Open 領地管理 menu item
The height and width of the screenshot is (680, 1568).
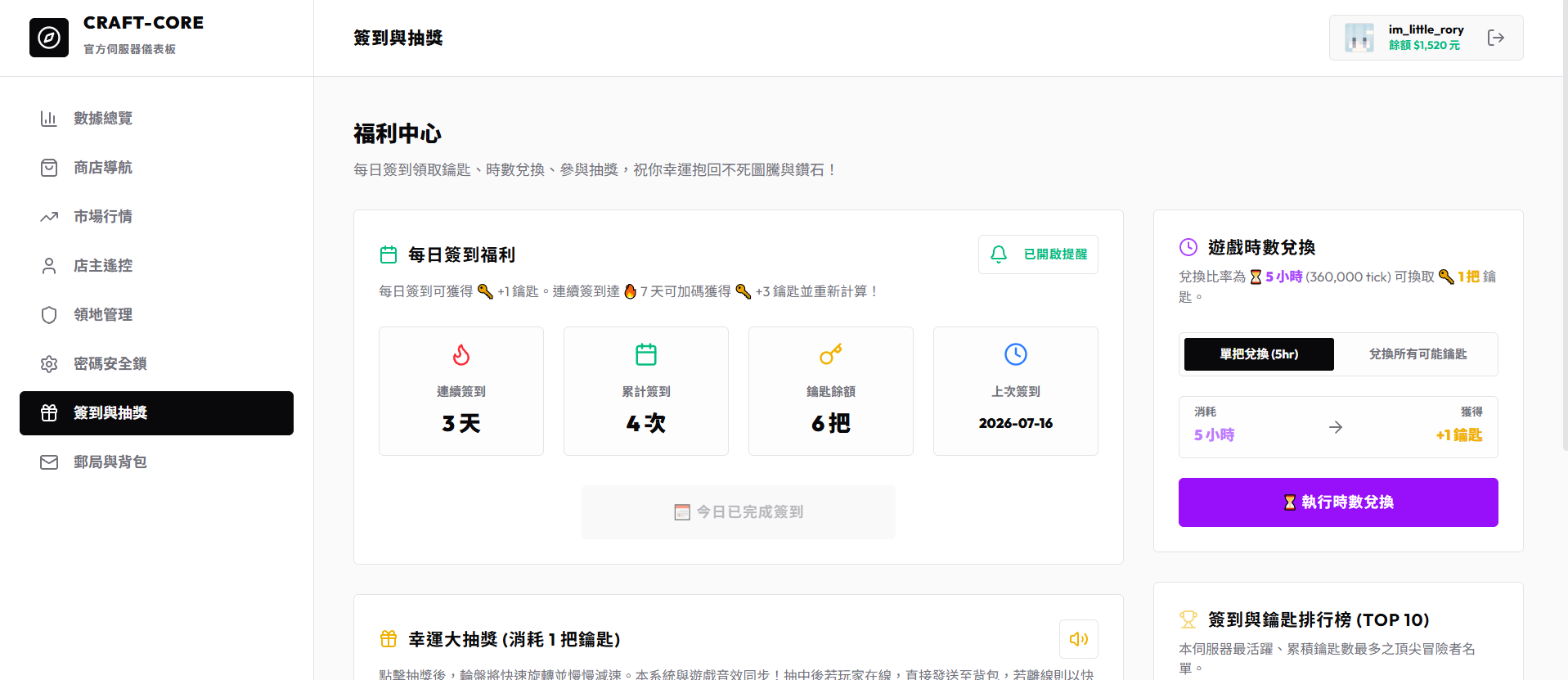pos(156,315)
